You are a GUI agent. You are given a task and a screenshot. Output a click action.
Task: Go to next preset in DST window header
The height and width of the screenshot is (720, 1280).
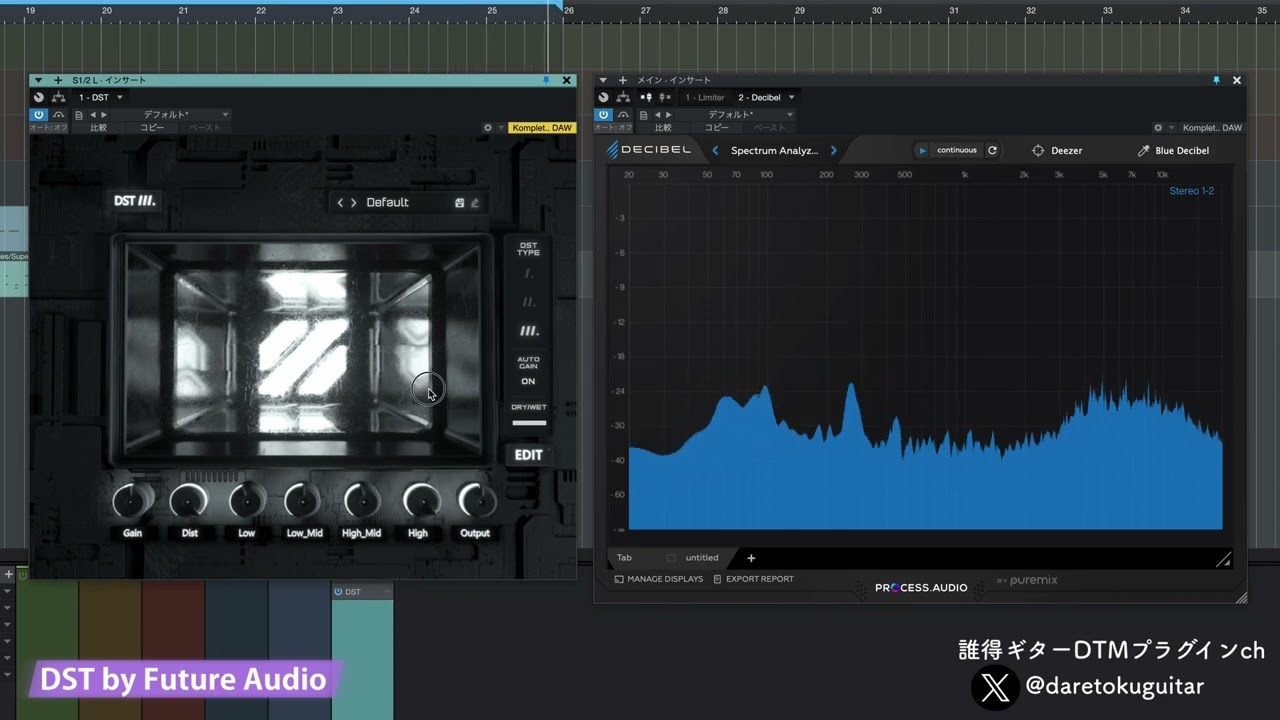[104, 115]
